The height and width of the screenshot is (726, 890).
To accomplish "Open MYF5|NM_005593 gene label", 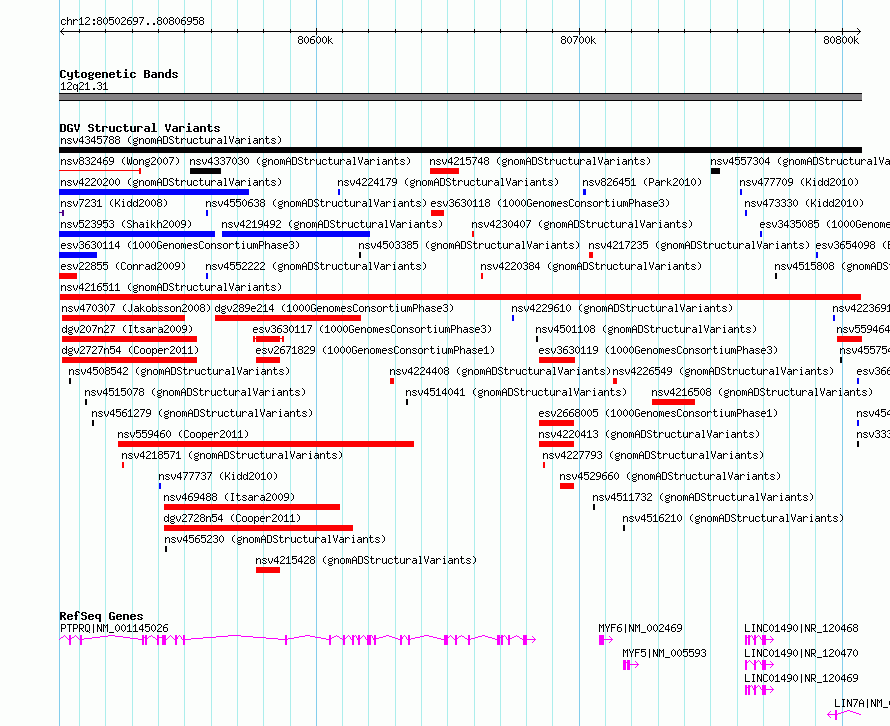I will point(664,653).
